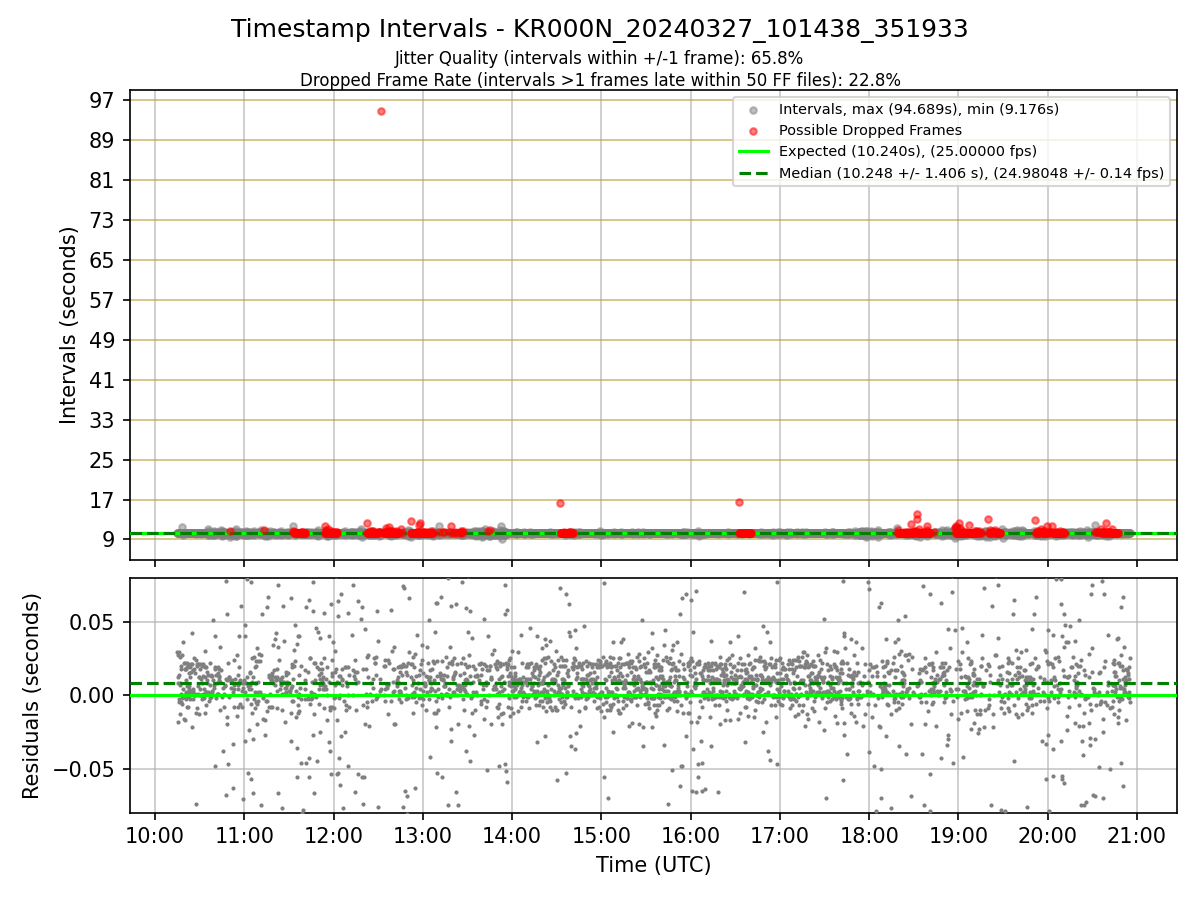Click the y-axis tick label '81'
Viewport: 1200px width, 900px height.
[x=104, y=180]
